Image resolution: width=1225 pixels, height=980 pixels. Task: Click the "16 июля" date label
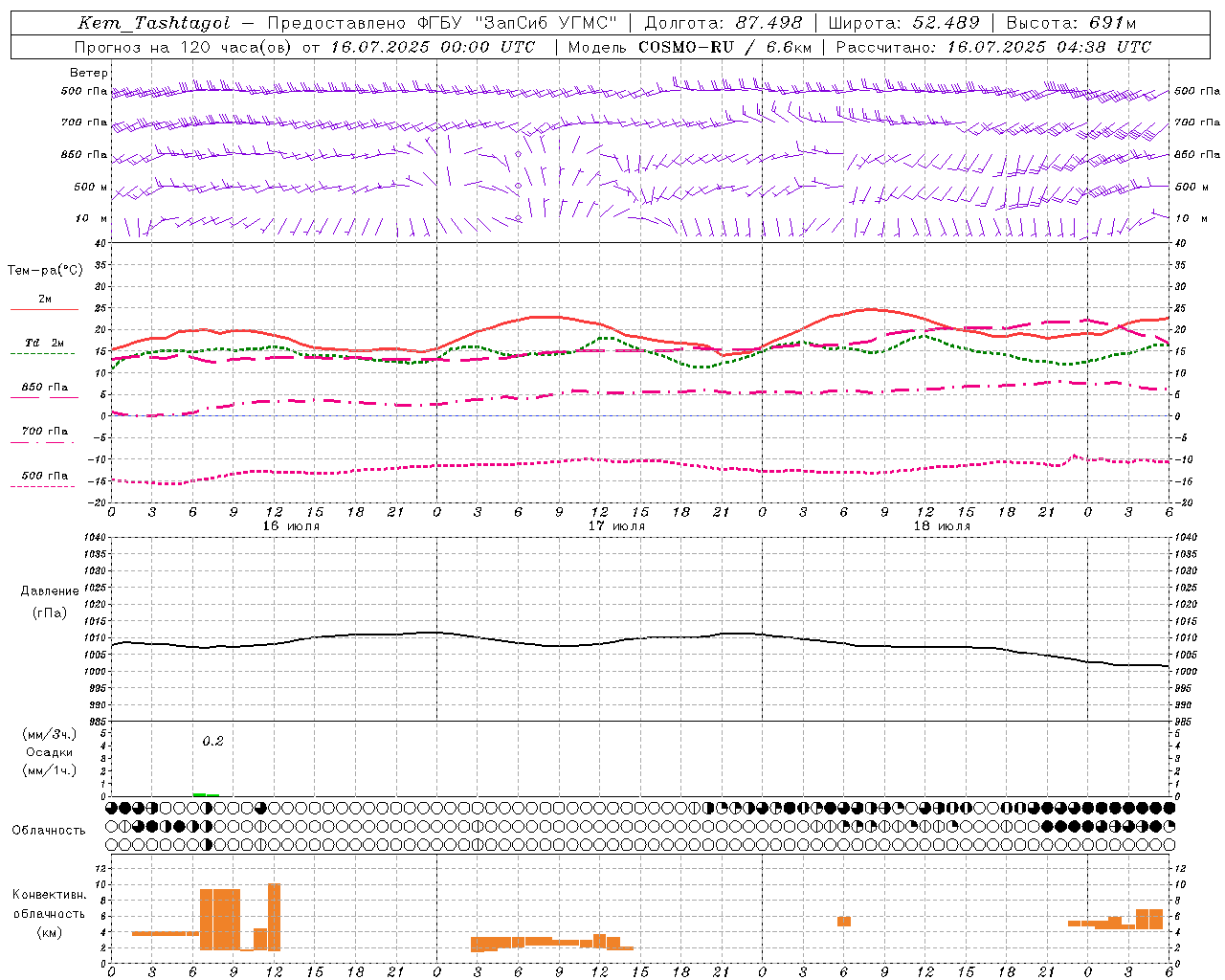click(x=291, y=526)
